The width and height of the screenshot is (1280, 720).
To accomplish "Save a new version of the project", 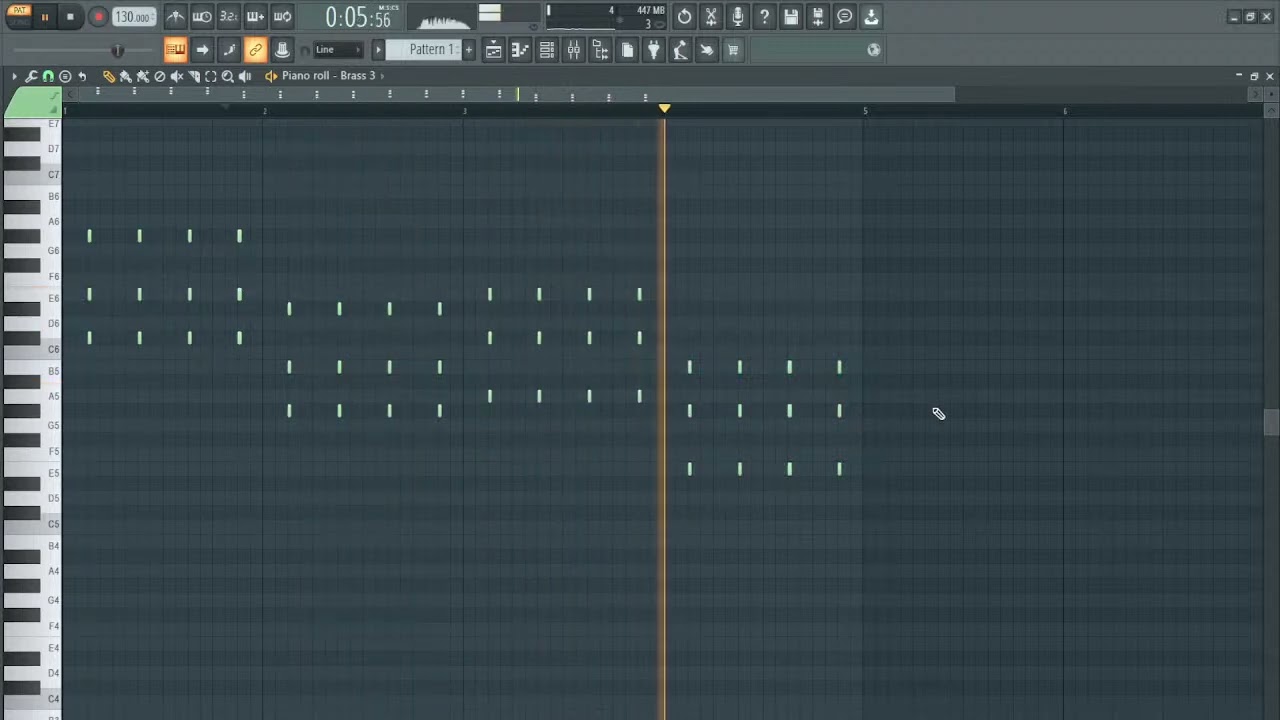I will (818, 17).
